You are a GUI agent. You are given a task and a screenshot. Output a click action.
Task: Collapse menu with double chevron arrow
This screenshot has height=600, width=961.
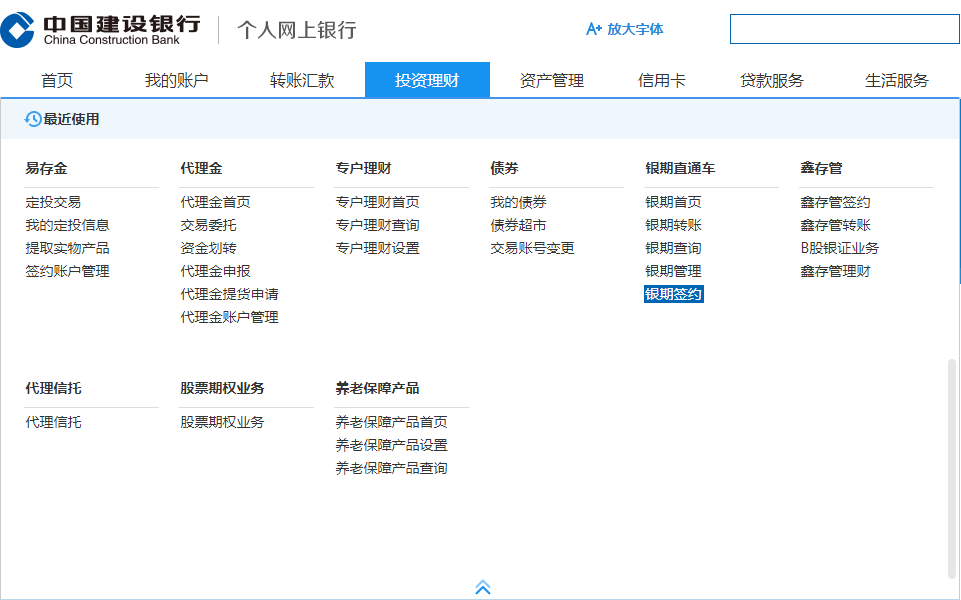coord(483,587)
